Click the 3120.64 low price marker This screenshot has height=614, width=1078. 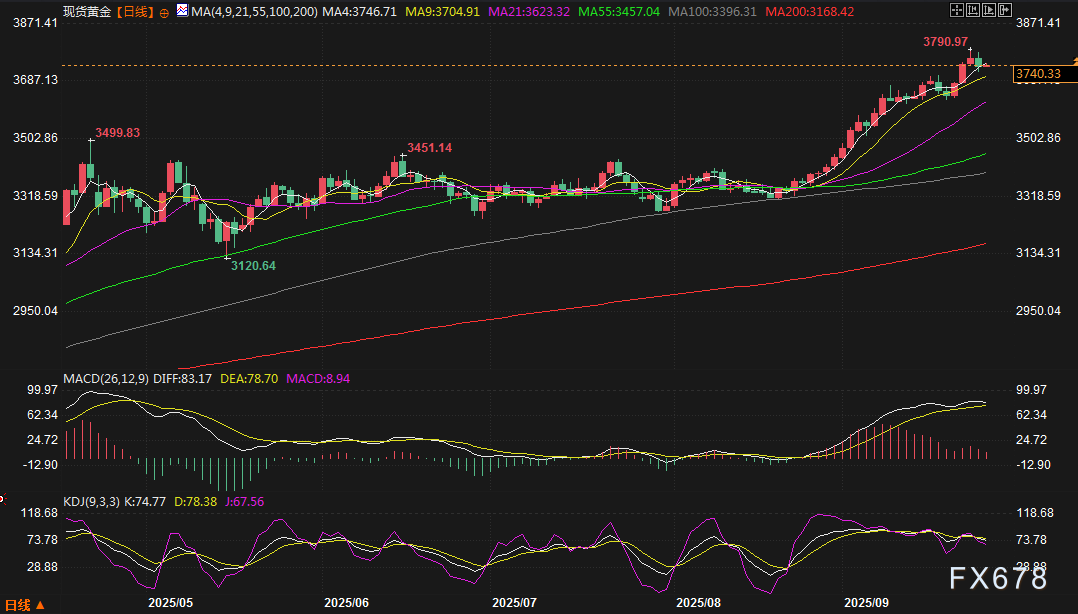255,266
